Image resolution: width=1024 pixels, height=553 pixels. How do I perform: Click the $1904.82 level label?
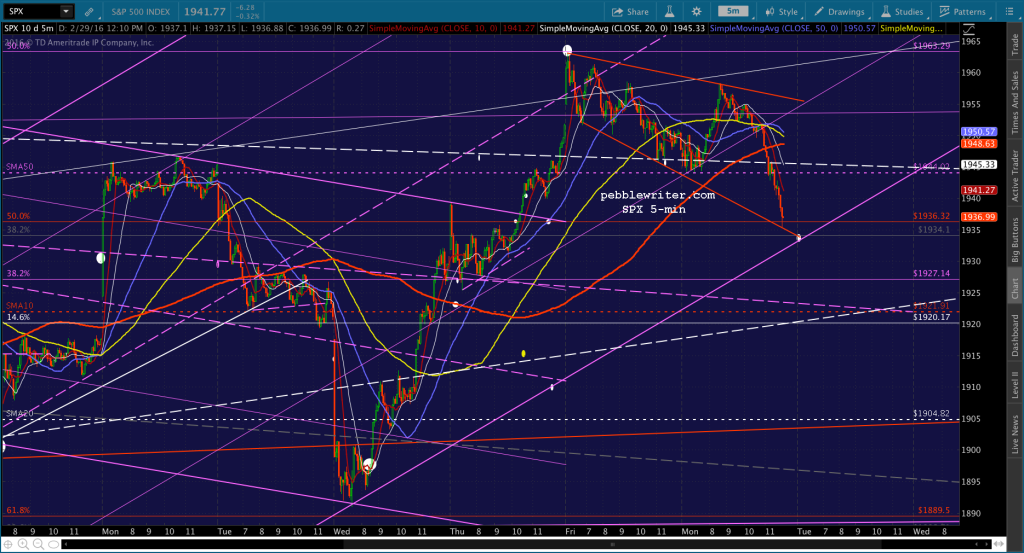[x=931, y=414]
